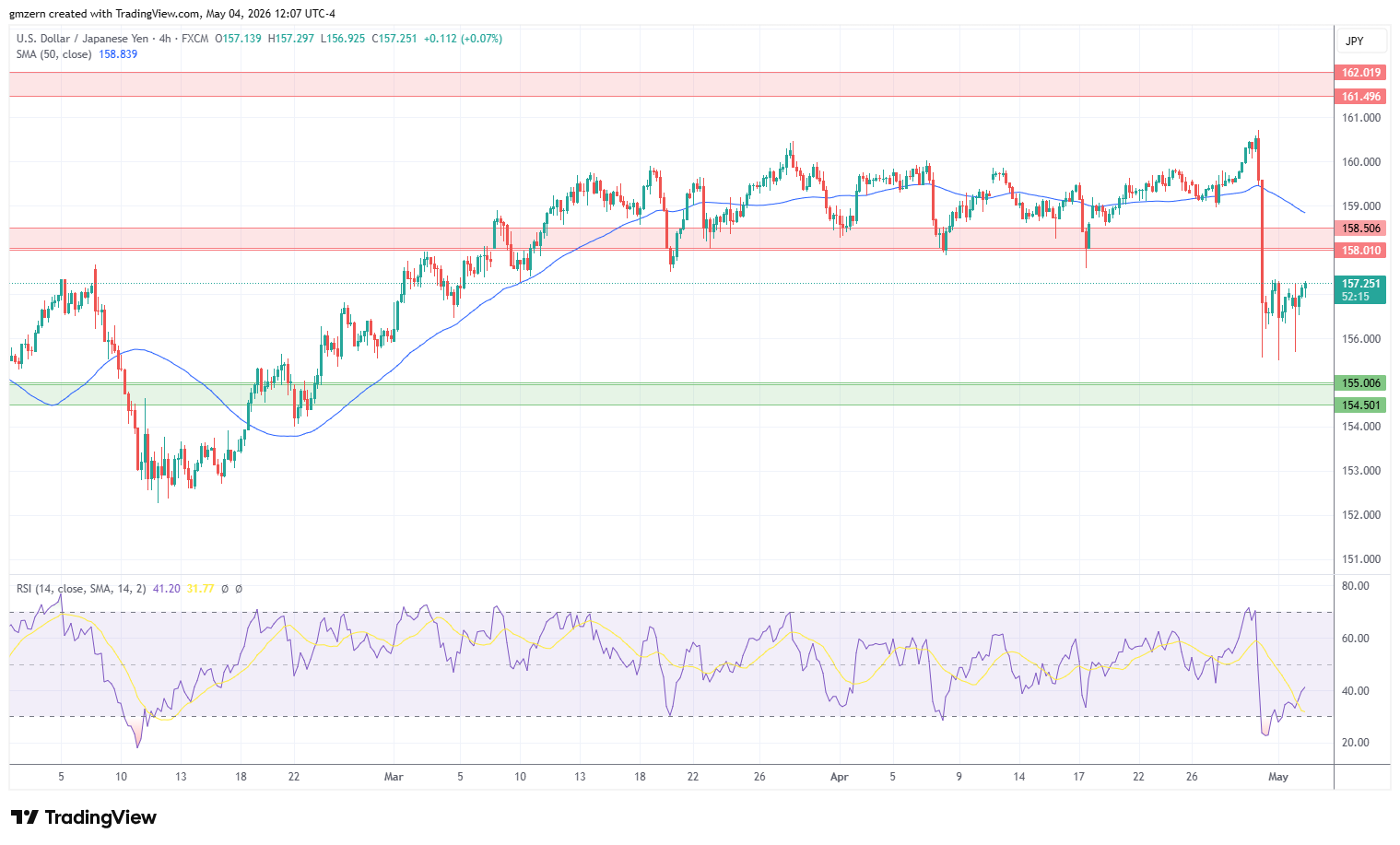Click the 151.000 price axis label
Image resolution: width=1400 pixels, height=845 pixels.
(1360, 559)
